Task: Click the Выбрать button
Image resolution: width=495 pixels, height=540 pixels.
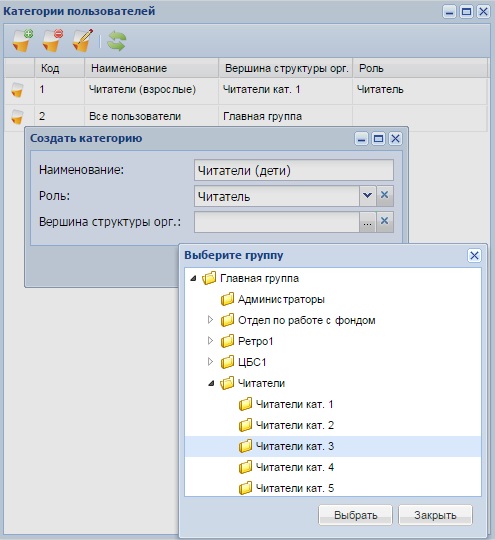Action: [x=355, y=515]
